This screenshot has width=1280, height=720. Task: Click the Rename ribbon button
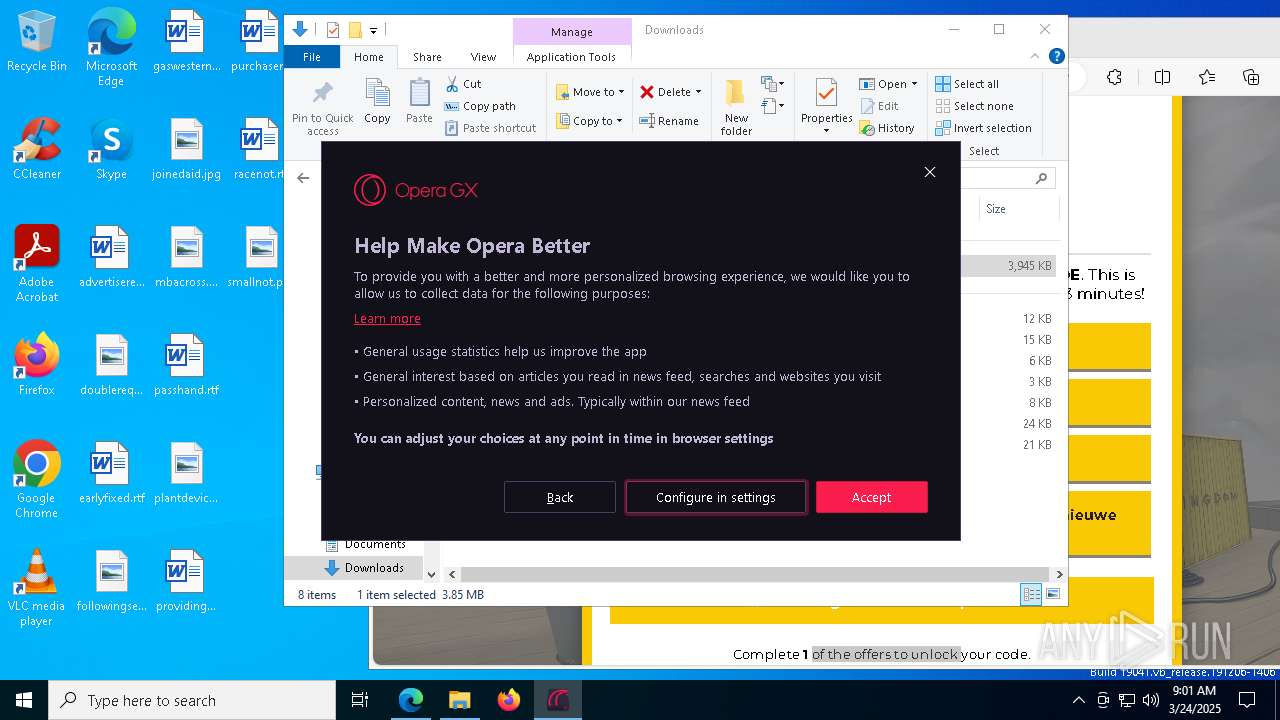pos(669,121)
